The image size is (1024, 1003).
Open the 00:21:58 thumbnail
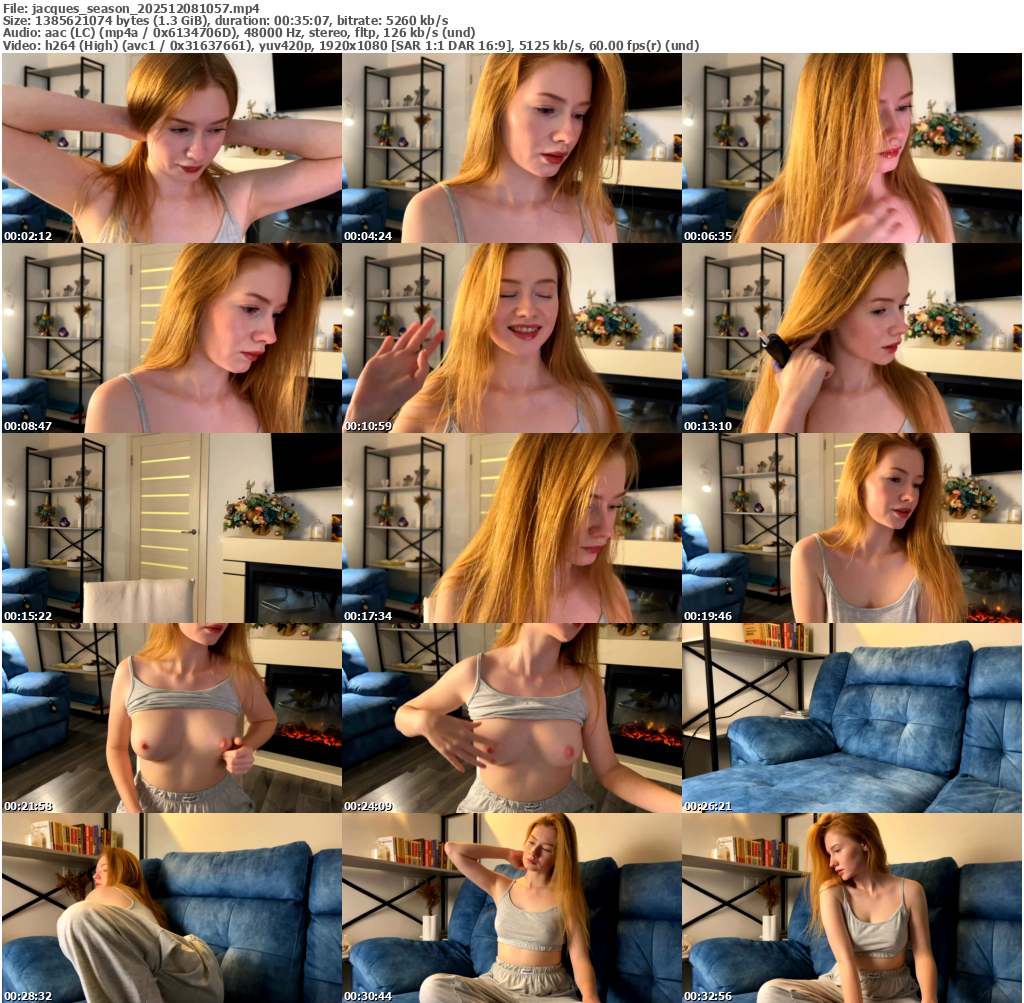coord(172,718)
